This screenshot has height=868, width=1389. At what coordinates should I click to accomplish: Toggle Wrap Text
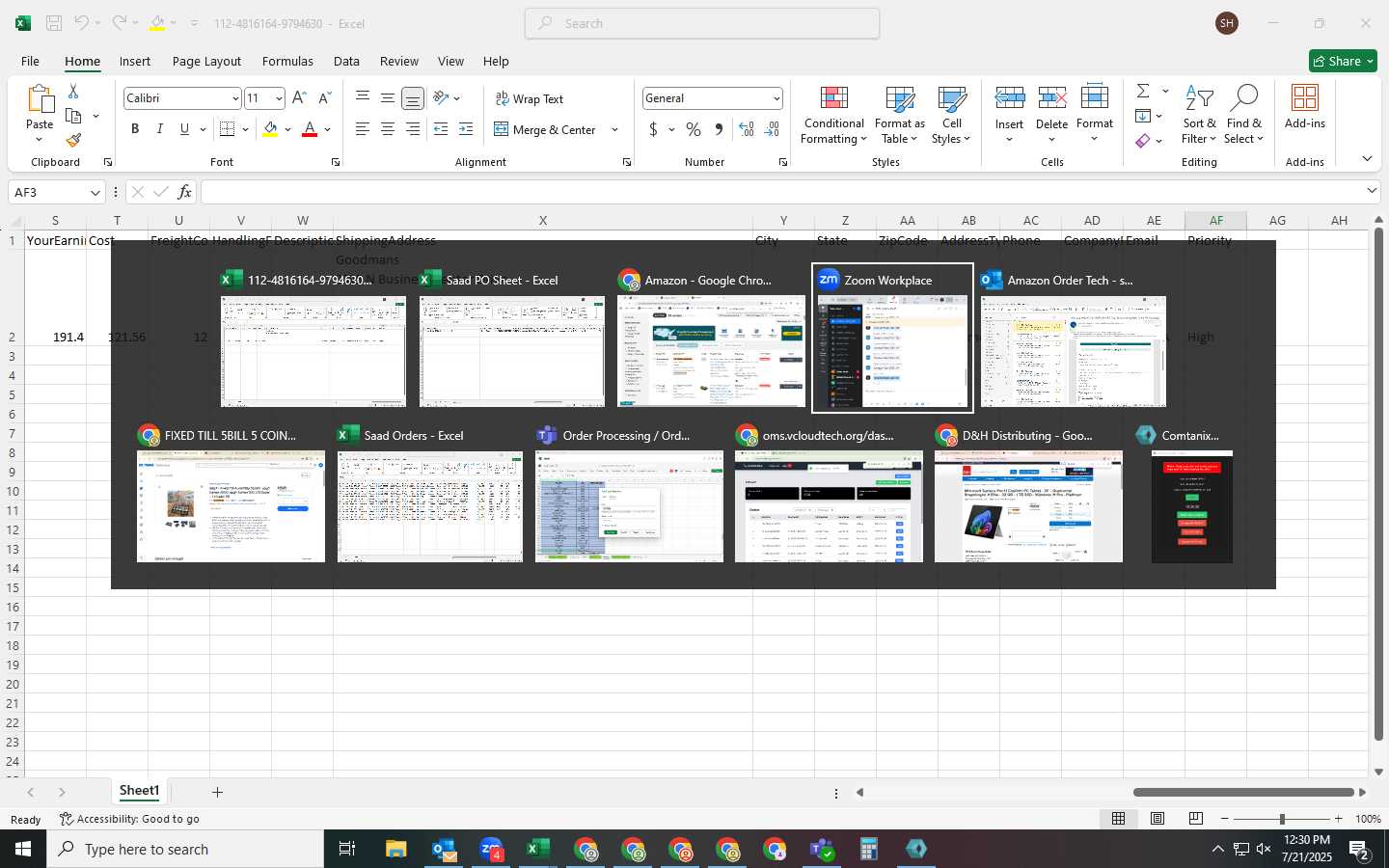(529, 98)
